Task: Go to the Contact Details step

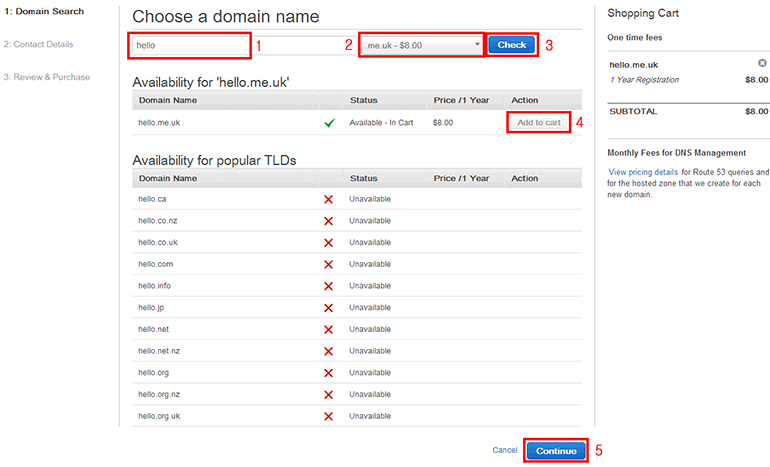Action: tap(41, 44)
